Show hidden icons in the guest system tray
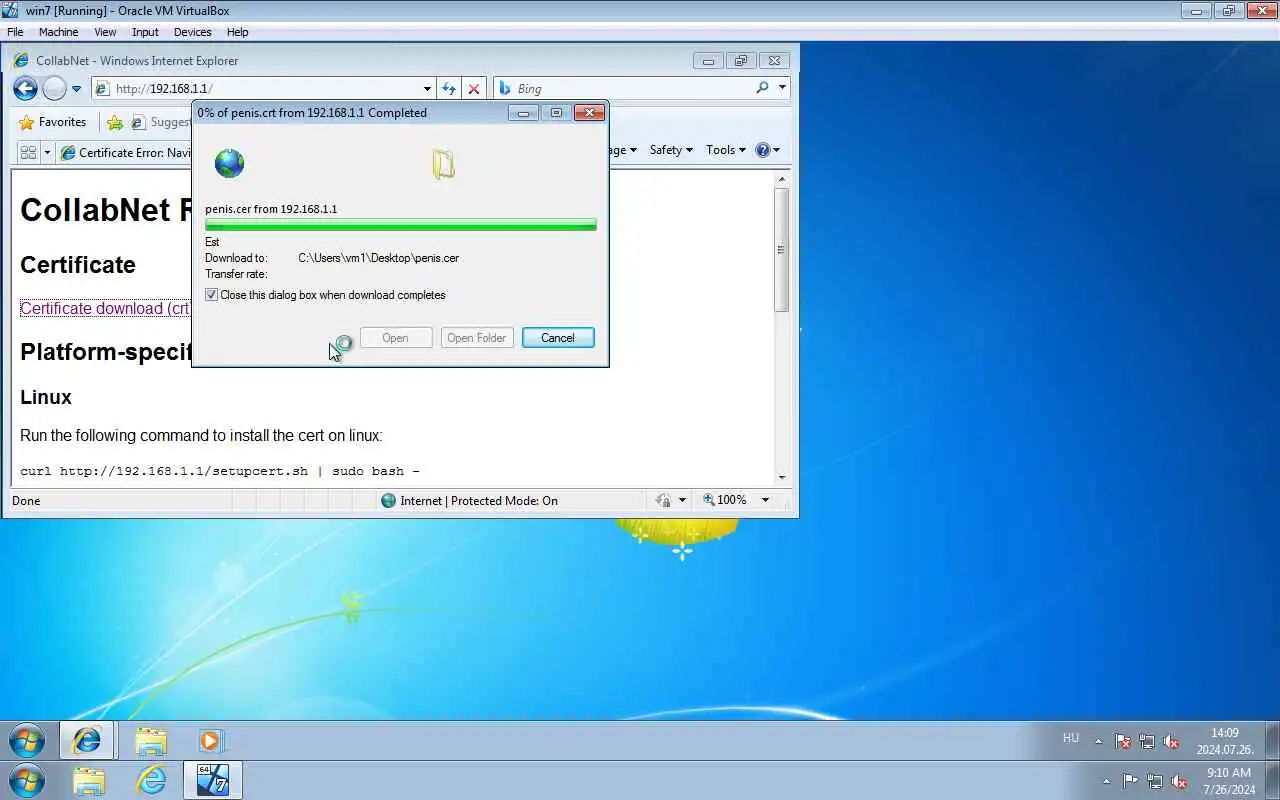Image resolution: width=1280 pixels, height=800 pixels. pyautogui.click(x=1098, y=742)
